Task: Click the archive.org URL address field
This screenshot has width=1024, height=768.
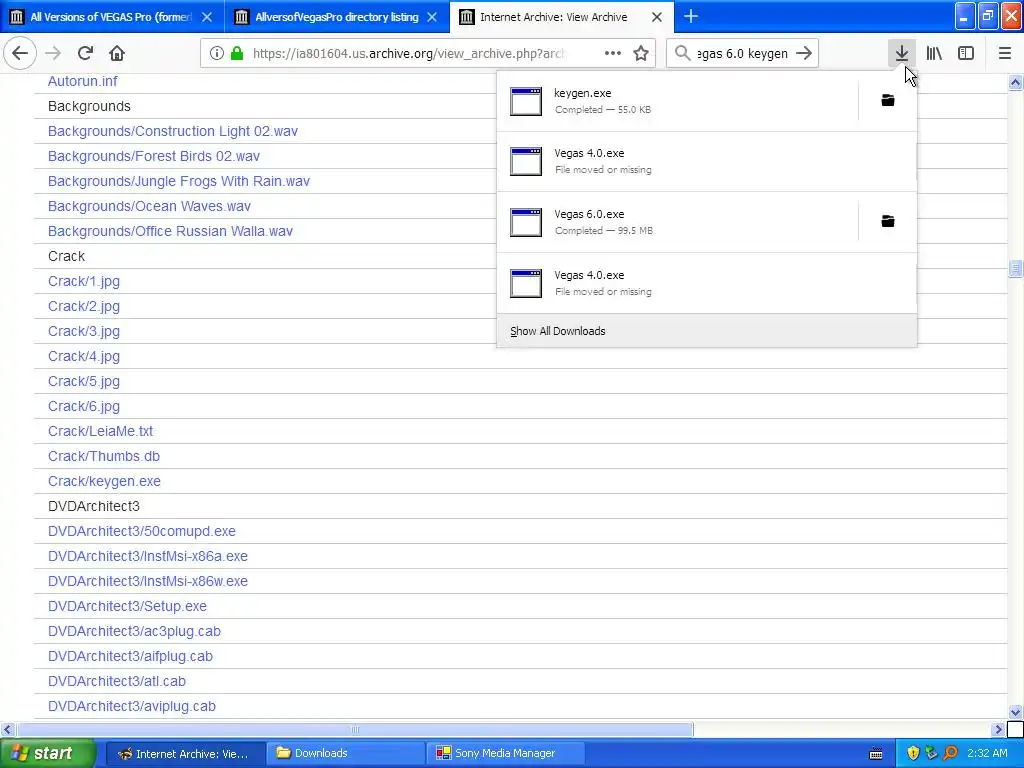Action: point(408,54)
